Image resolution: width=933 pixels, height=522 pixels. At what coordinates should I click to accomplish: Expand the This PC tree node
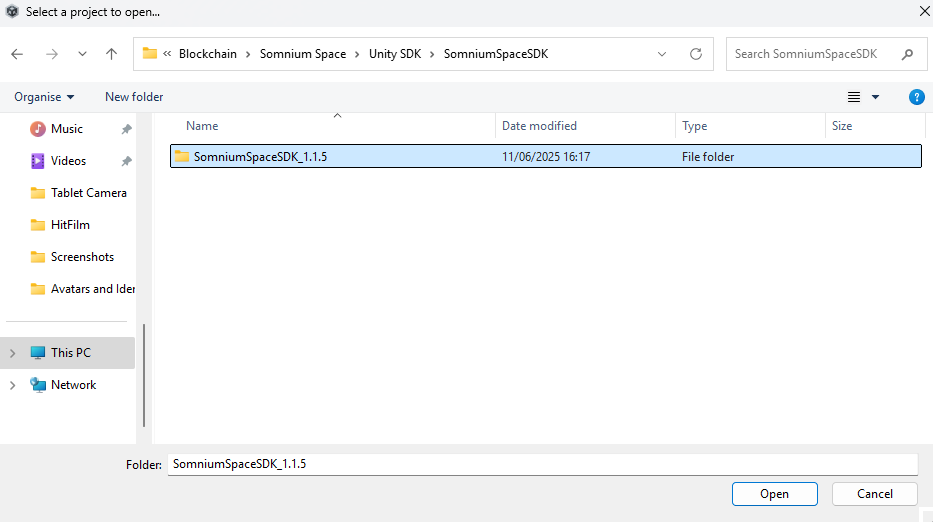(13, 353)
